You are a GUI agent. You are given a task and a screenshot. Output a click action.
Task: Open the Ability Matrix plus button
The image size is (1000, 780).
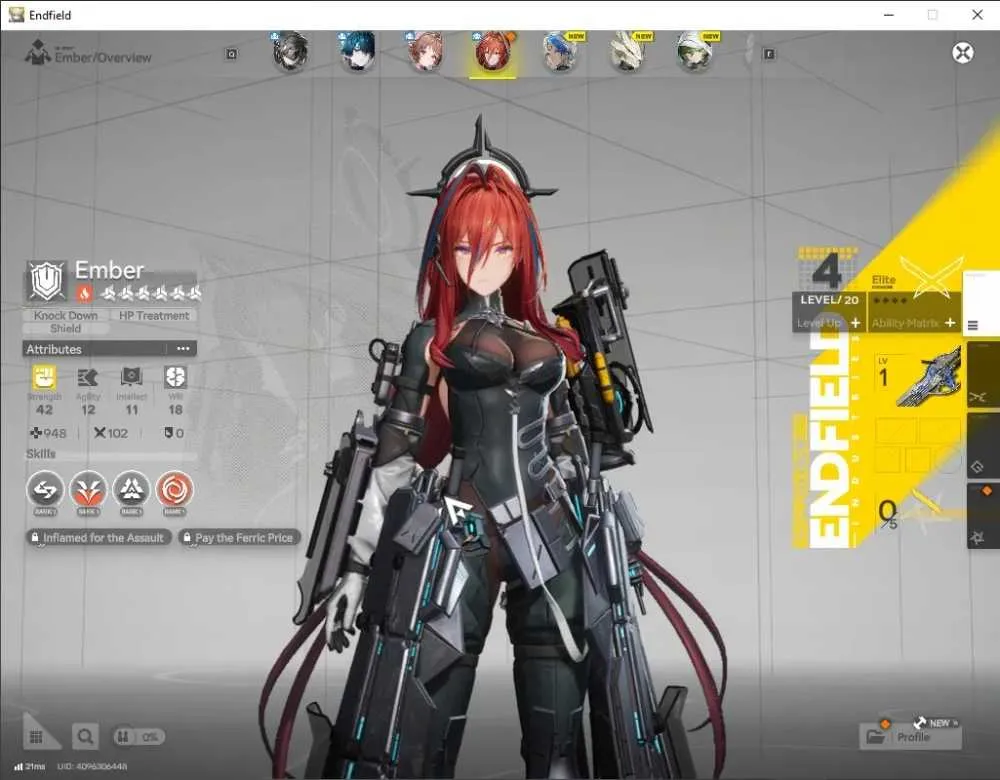(950, 323)
